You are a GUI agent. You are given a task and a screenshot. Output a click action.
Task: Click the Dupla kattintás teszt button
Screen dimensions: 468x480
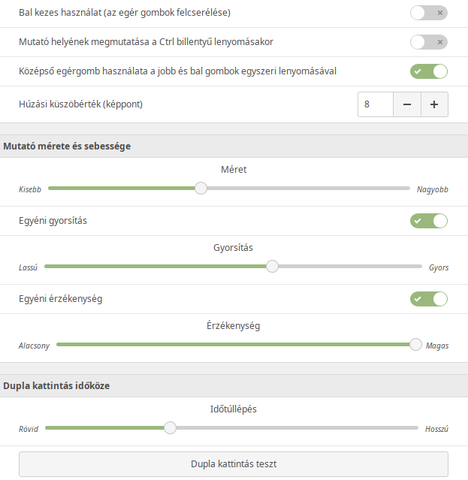point(233,464)
